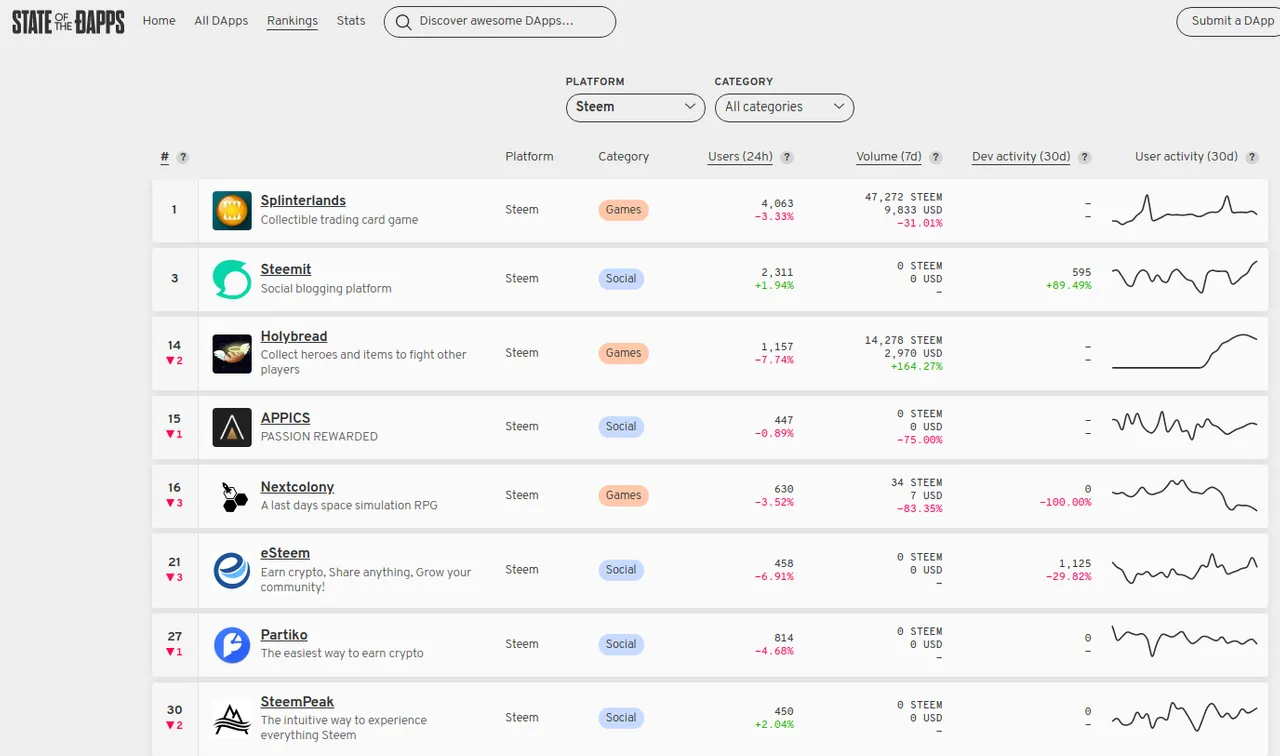The width and height of the screenshot is (1280, 756).
Task: Open the eSteem app icon
Action: coord(232,570)
